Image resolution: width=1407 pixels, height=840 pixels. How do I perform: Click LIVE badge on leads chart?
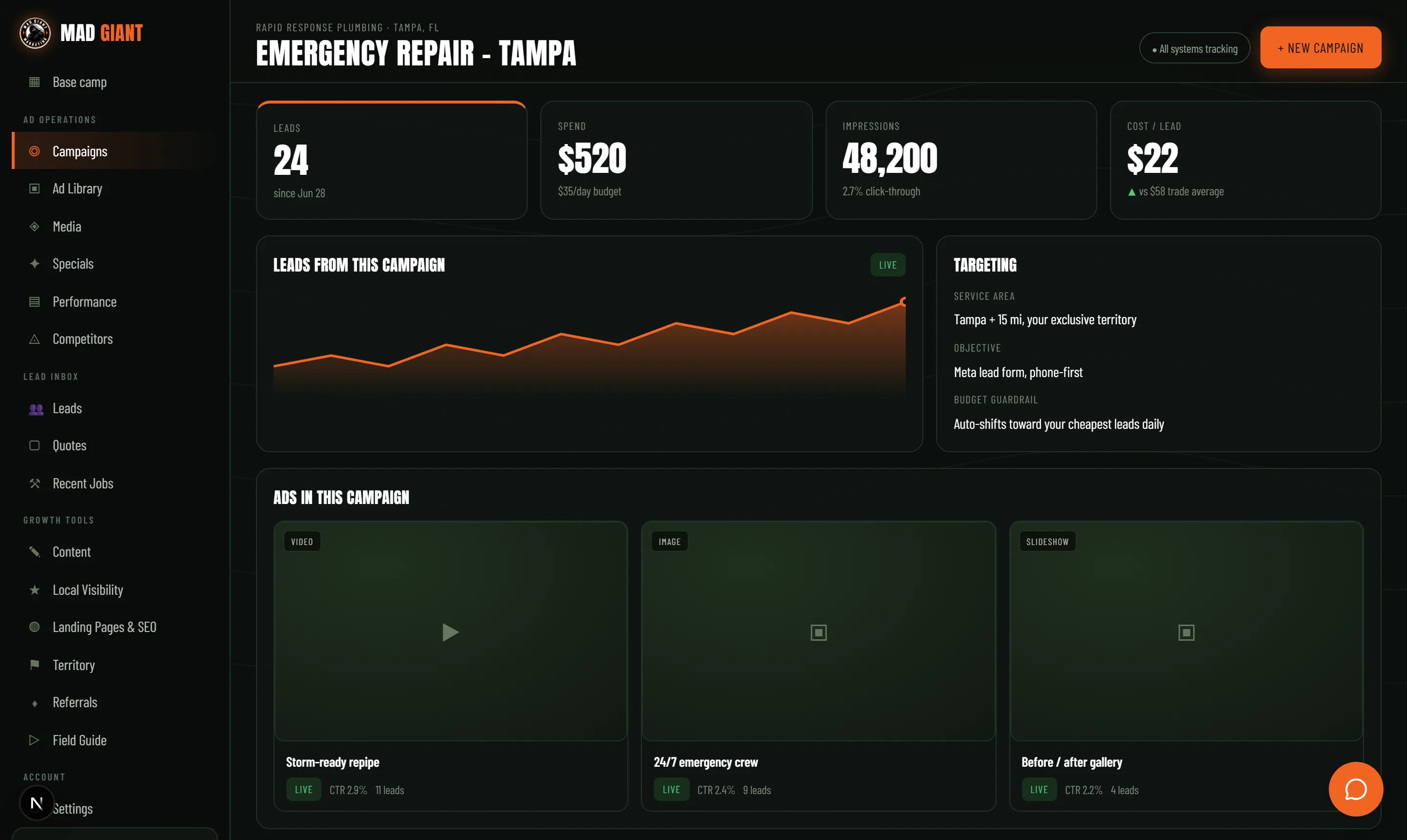(x=888, y=265)
